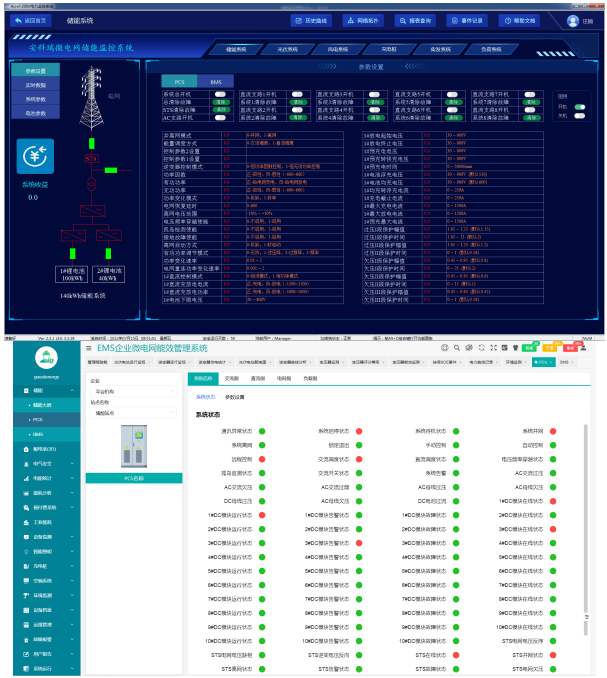This screenshot has height=678, width=607.
Task: Click the green alarm badge in the EMS header
Action: pyautogui.click(x=530, y=348)
